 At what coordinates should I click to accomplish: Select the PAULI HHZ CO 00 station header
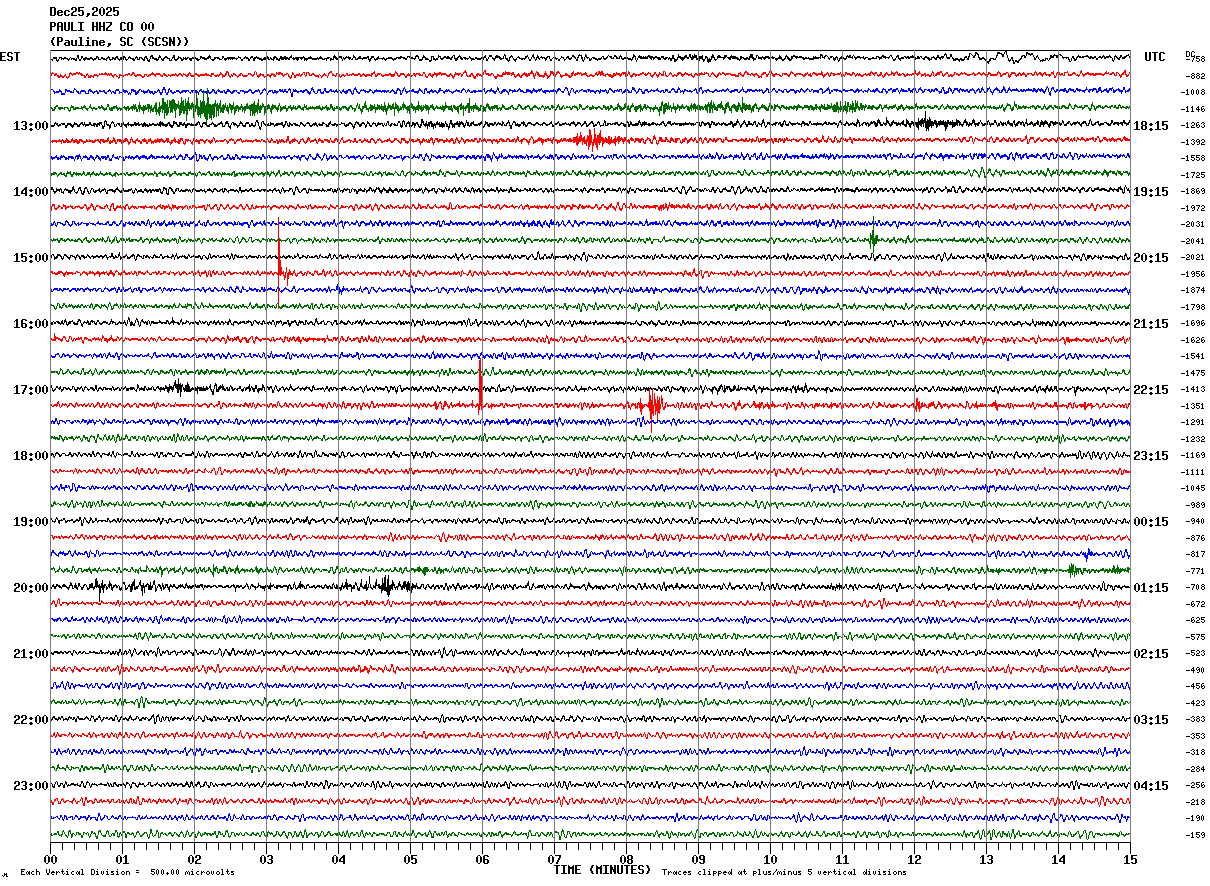[101, 27]
